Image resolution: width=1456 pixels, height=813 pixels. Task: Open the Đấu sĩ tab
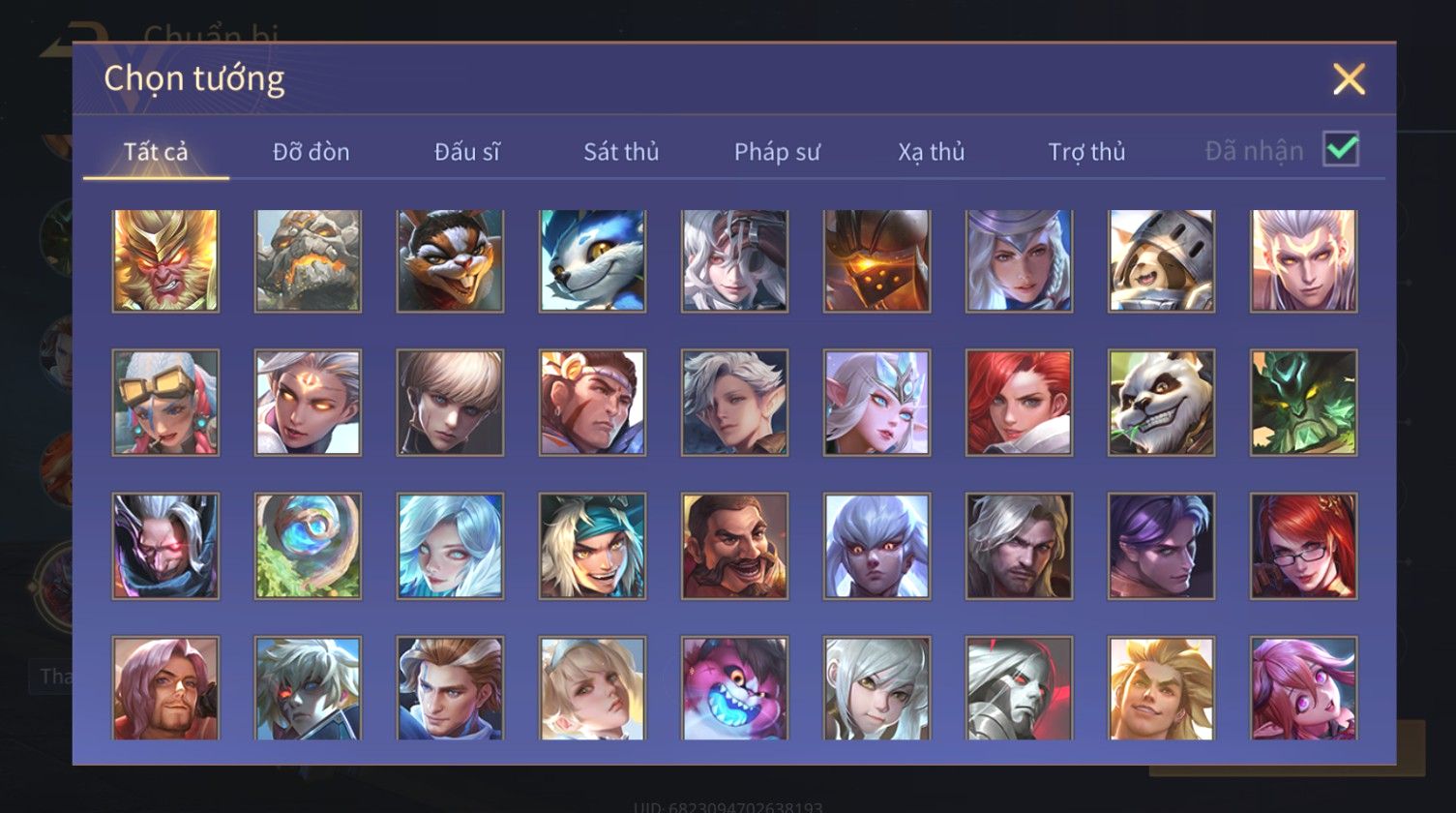coord(466,152)
